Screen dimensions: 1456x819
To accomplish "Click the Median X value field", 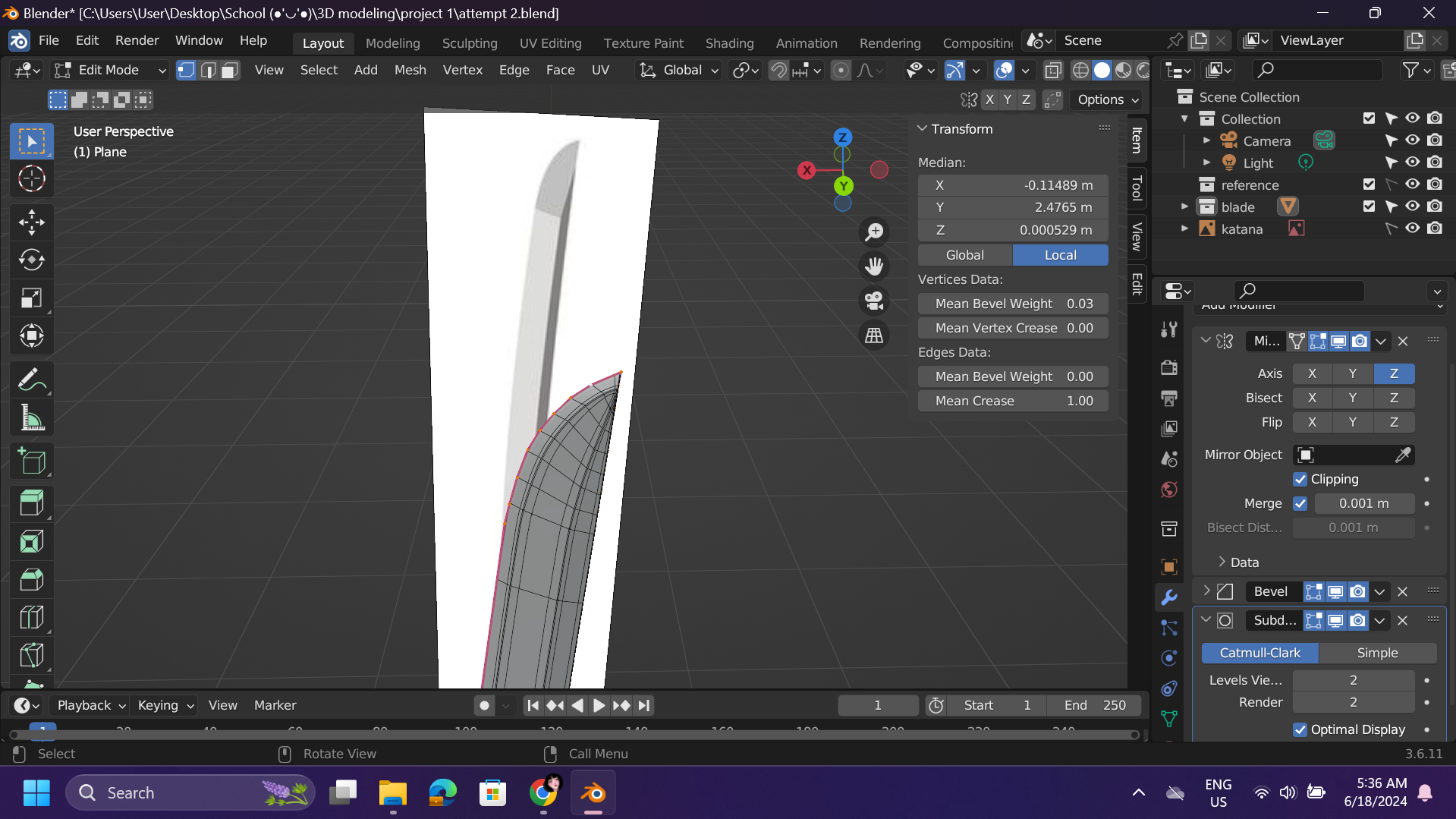I will pyautogui.click(x=1013, y=185).
